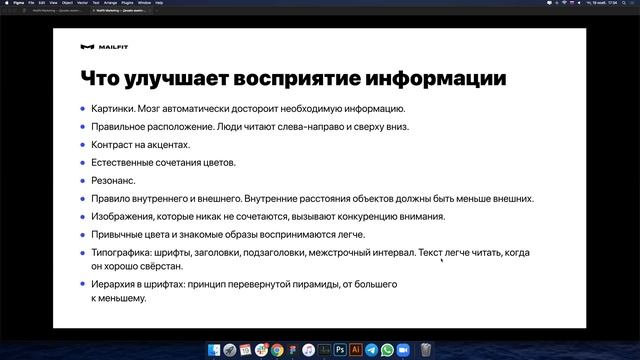Click 'Иерархия в шрифтах' bullet line

pyautogui.click(x=244, y=284)
